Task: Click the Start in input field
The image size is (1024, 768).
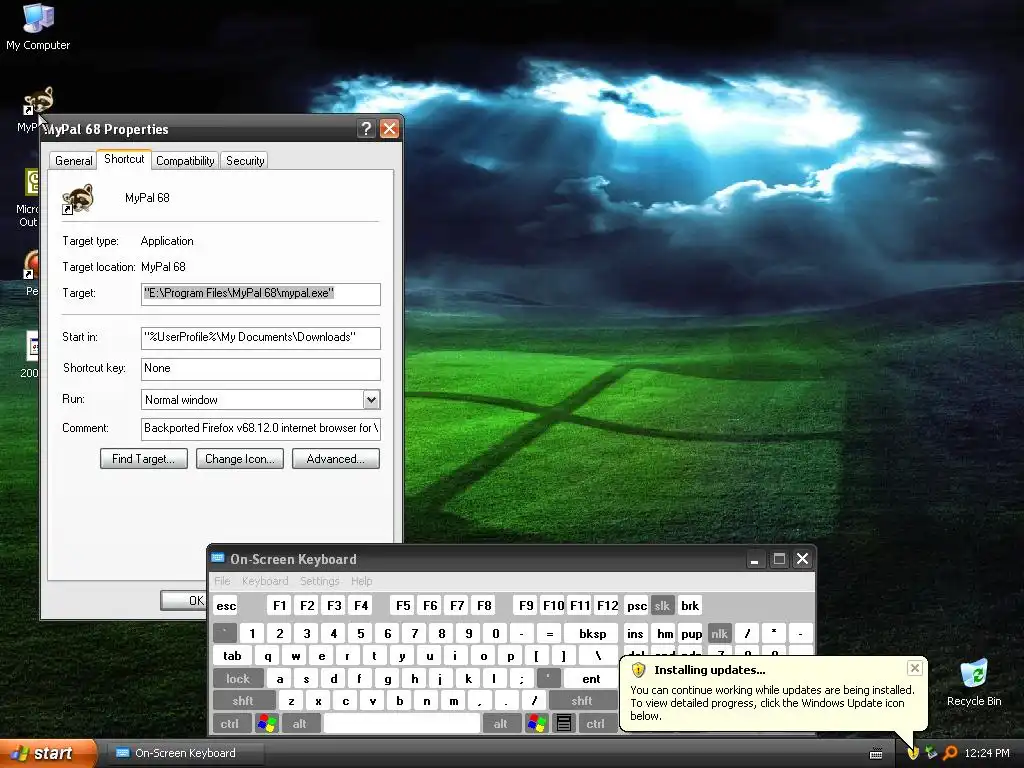Action: coord(261,338)
